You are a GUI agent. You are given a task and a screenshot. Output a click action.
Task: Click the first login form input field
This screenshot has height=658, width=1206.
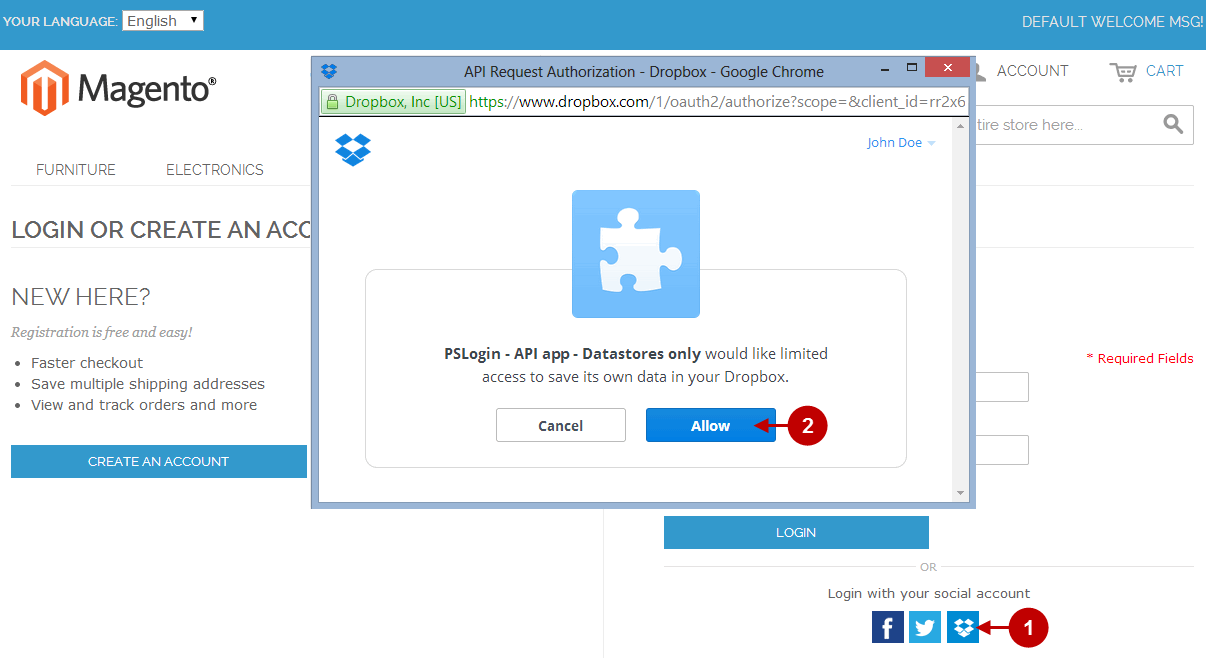pyautogui.click(x=1002, y=387)
